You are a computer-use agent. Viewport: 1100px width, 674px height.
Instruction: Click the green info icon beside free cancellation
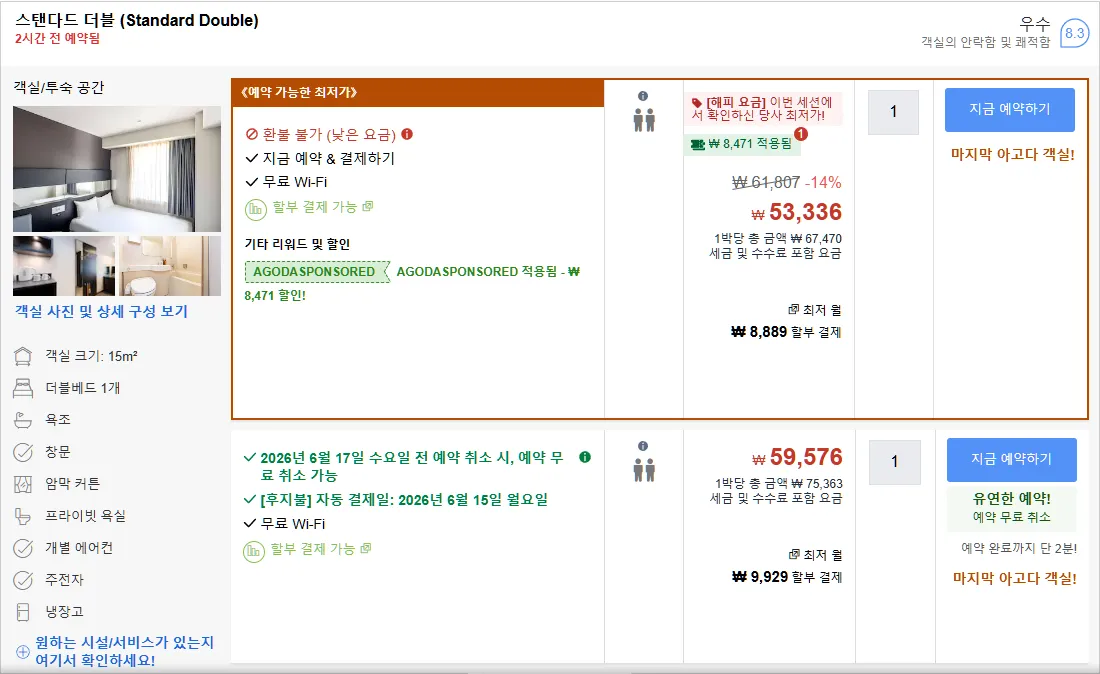585,457
